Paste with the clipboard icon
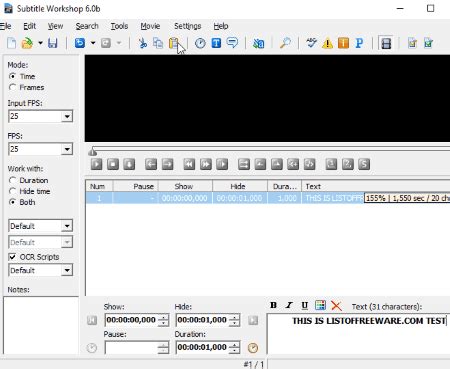 click(x=174, y=43)
